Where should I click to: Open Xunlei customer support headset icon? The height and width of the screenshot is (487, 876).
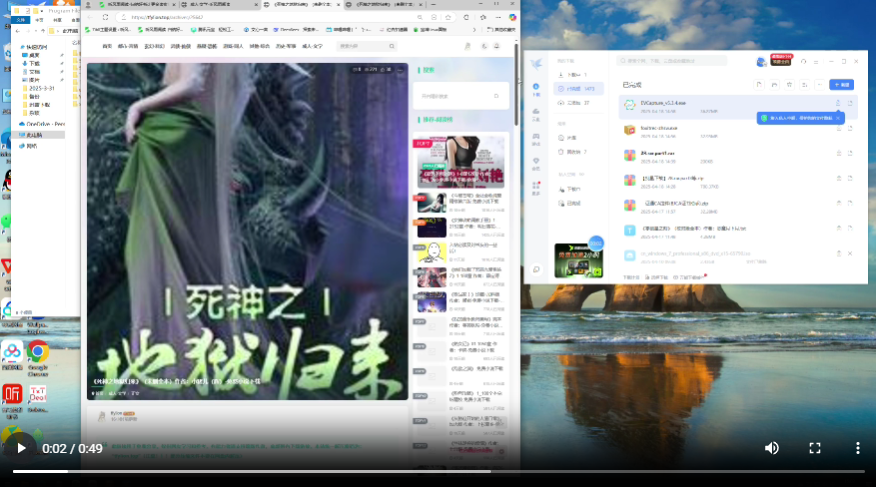tap(803, 61)
